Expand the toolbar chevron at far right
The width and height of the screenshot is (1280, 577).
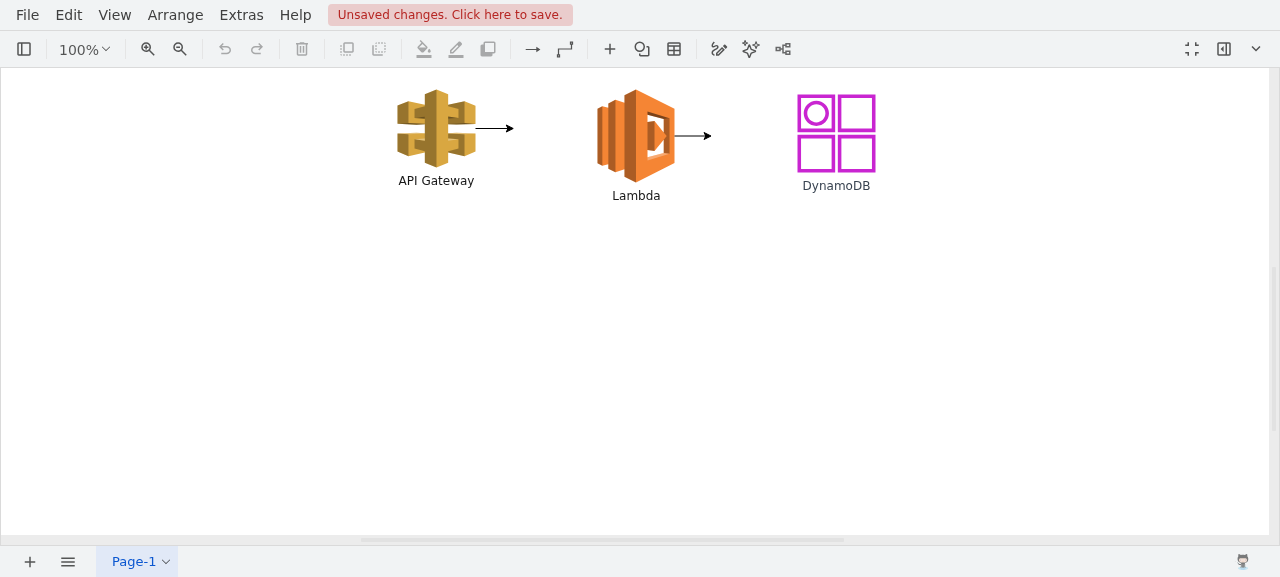1256,49
